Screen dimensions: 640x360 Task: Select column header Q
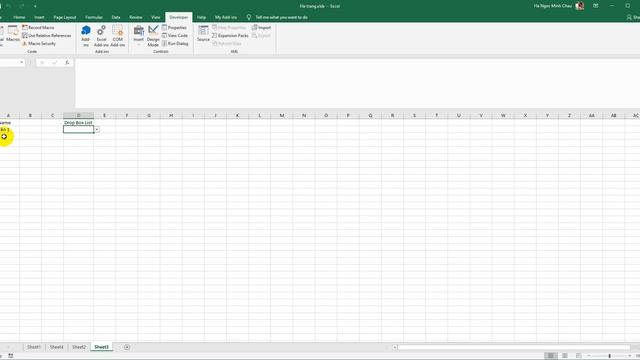click(x=370, y=116)
